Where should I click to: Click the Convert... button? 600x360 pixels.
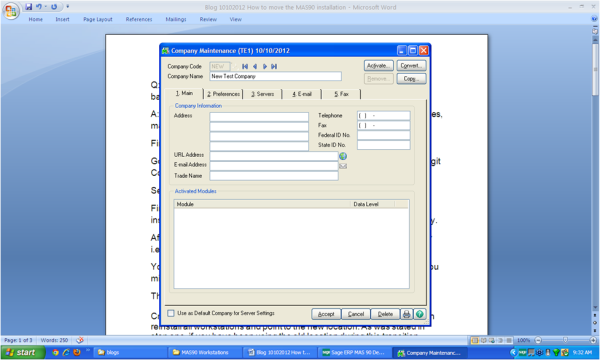411,66
